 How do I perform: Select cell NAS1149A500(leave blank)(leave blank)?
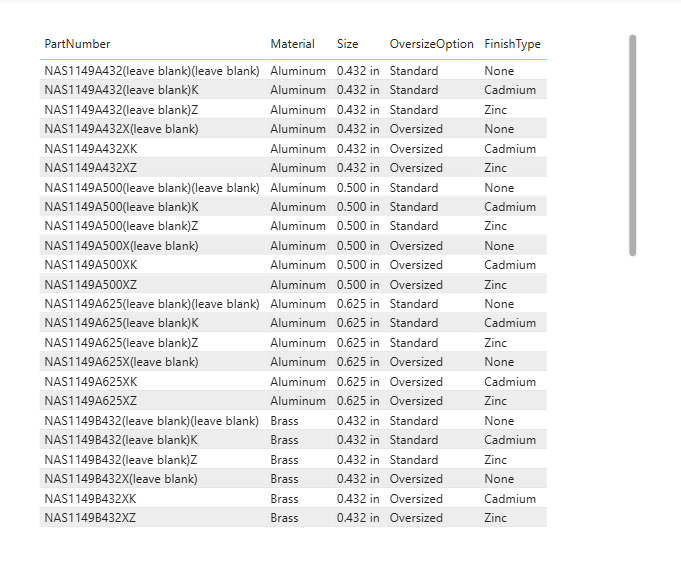152,188
